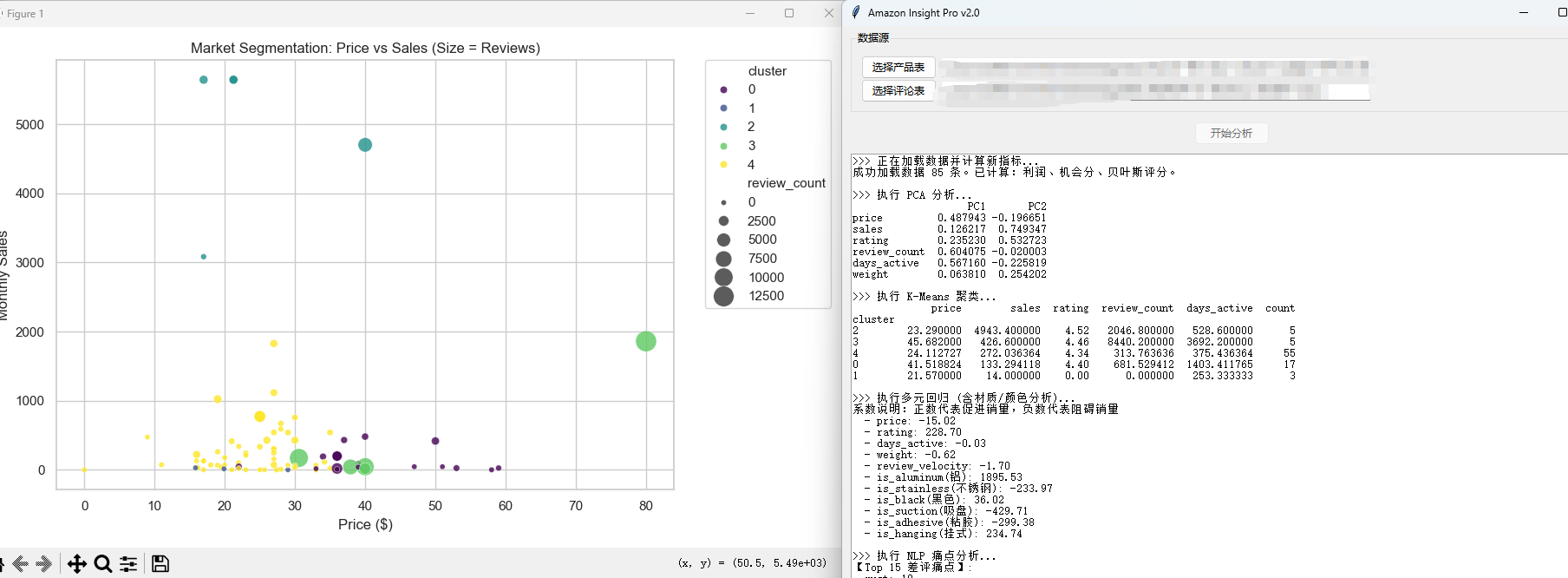
Task: Click the product table file path field
Action: point(1153,67)
